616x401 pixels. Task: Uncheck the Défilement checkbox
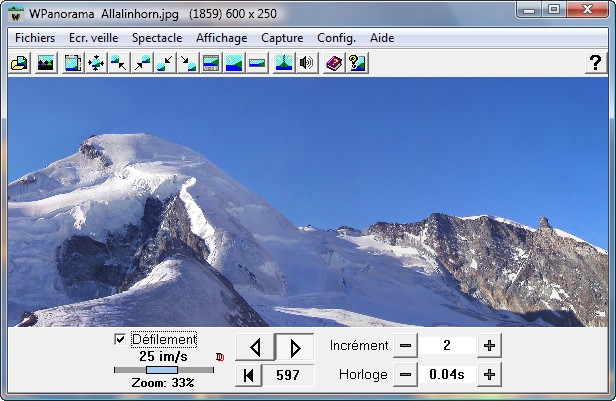[120, 339]
